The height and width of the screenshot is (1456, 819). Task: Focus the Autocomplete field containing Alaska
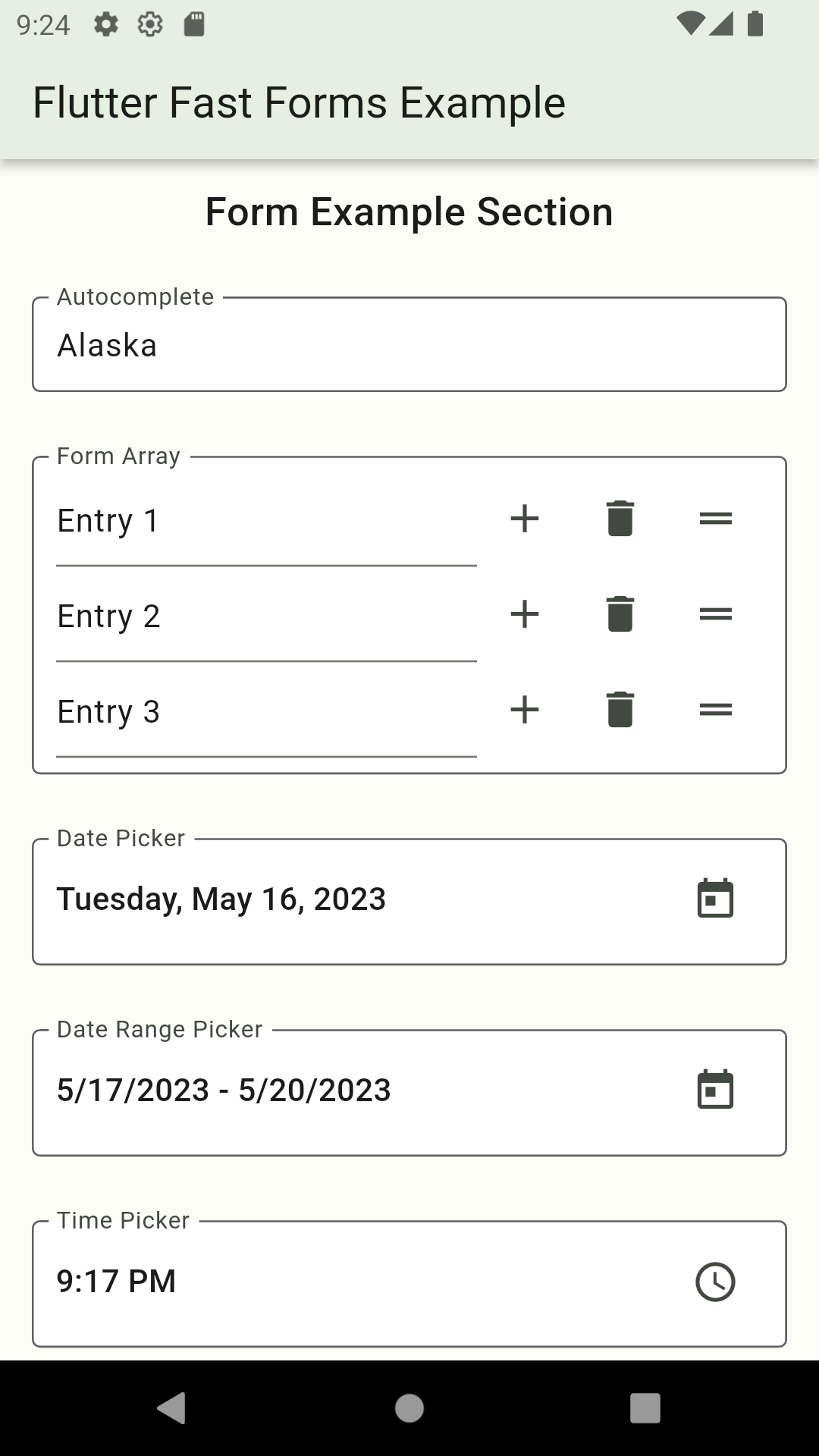(x=409, y=346)
